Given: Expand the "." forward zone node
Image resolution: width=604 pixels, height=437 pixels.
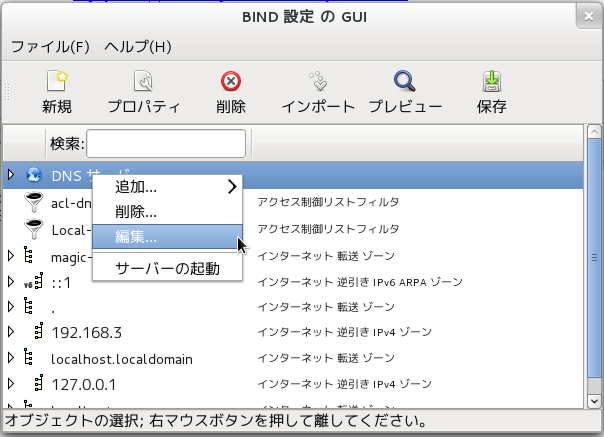Looking at the screenshot, I should (11, 306).
